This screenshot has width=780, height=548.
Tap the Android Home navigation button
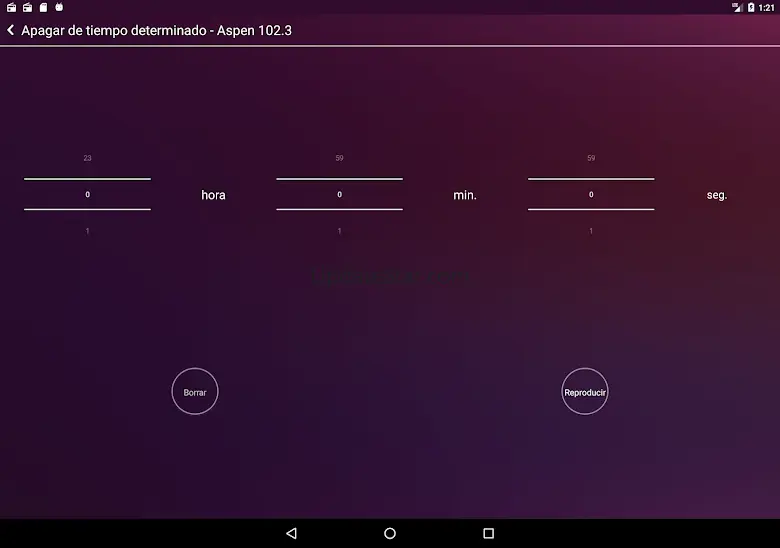click(x=390, y=534)
